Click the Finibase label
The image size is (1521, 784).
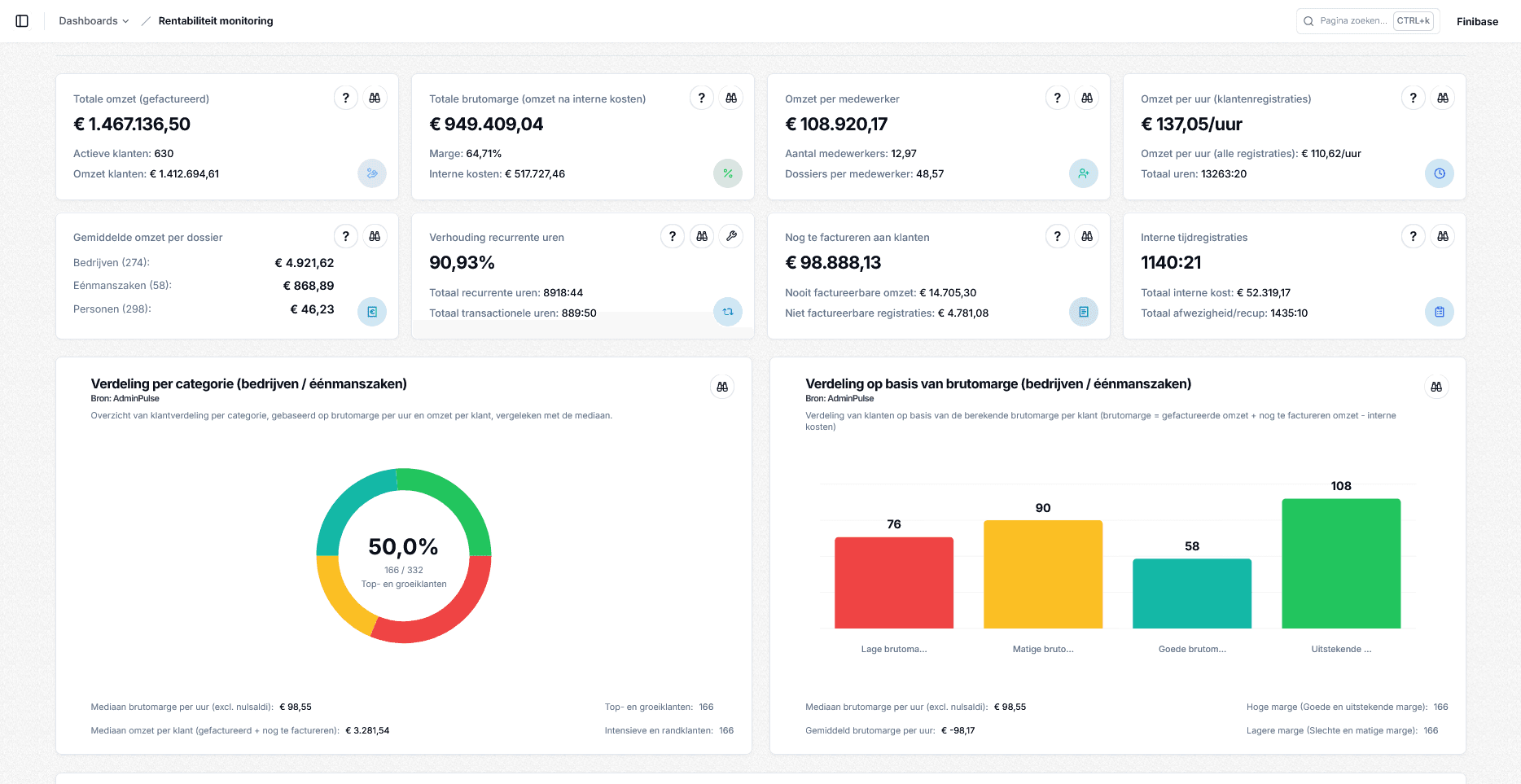pyautogui.click(x=1477, y=22)
